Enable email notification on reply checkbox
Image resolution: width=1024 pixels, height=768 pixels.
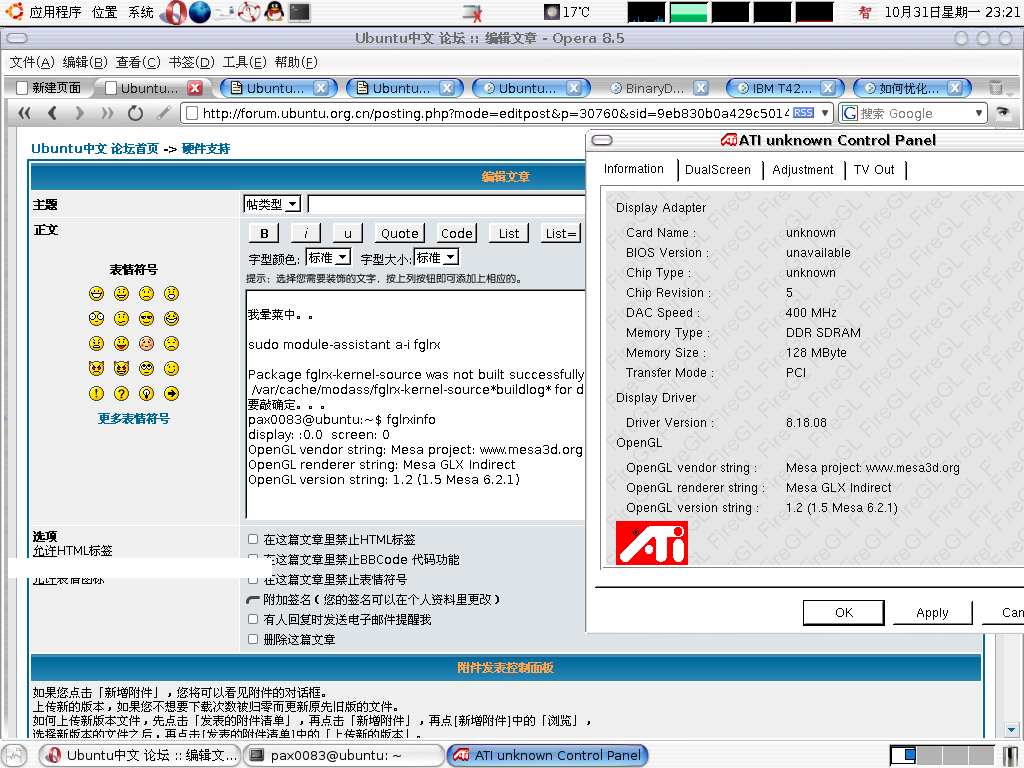(x=253, y=619)
